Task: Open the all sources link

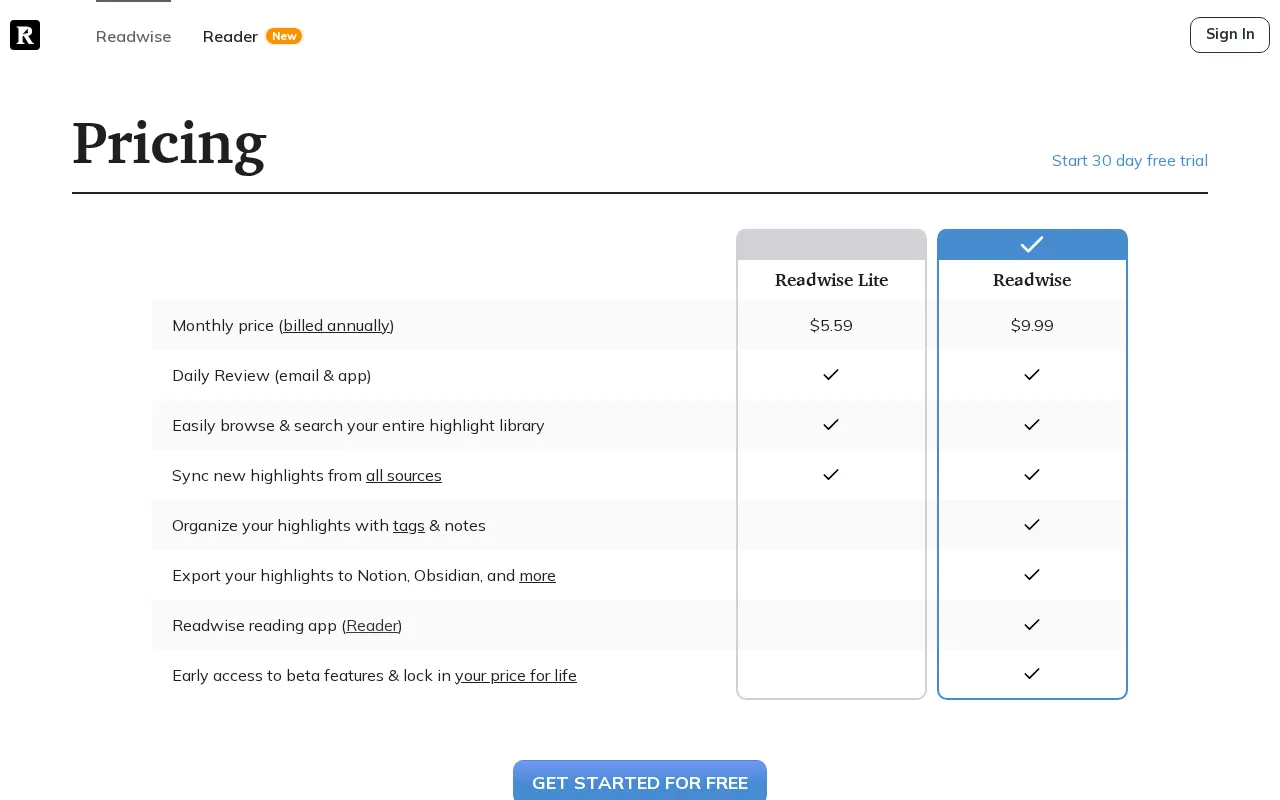Action: tap(404, 476)
